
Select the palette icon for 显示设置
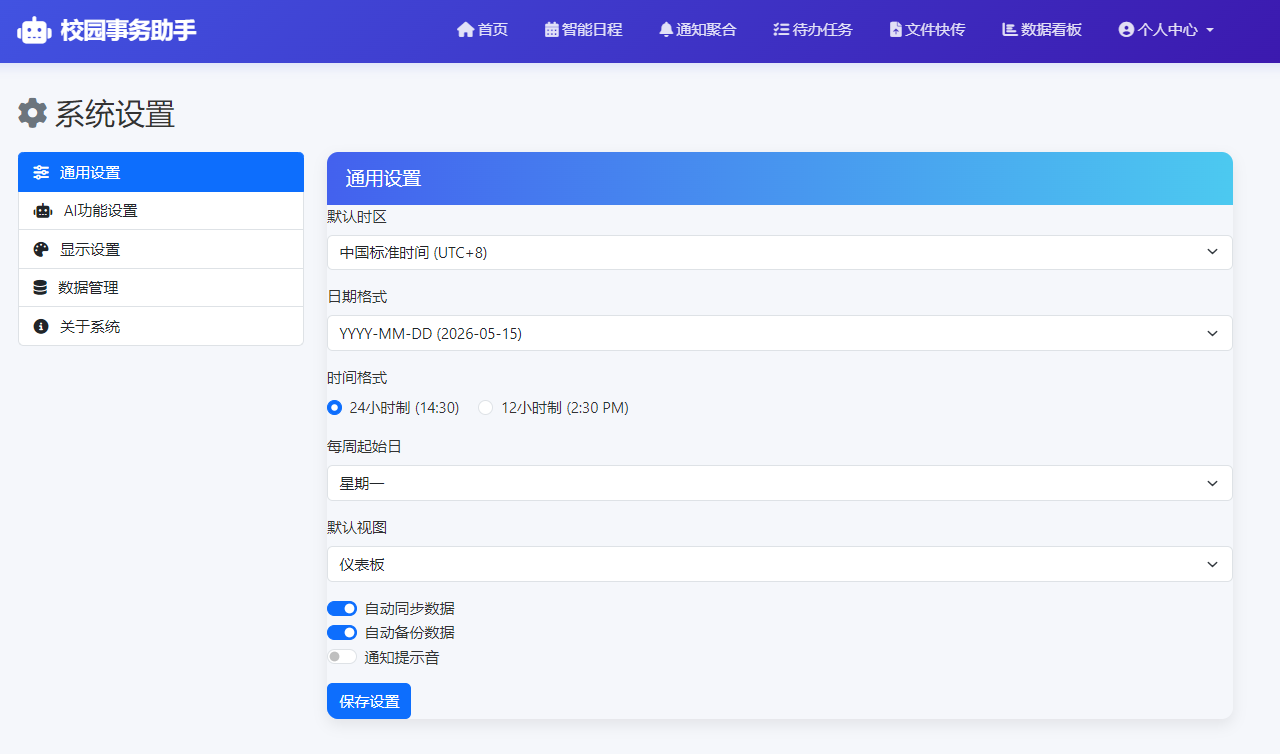[x=40, y=249]
